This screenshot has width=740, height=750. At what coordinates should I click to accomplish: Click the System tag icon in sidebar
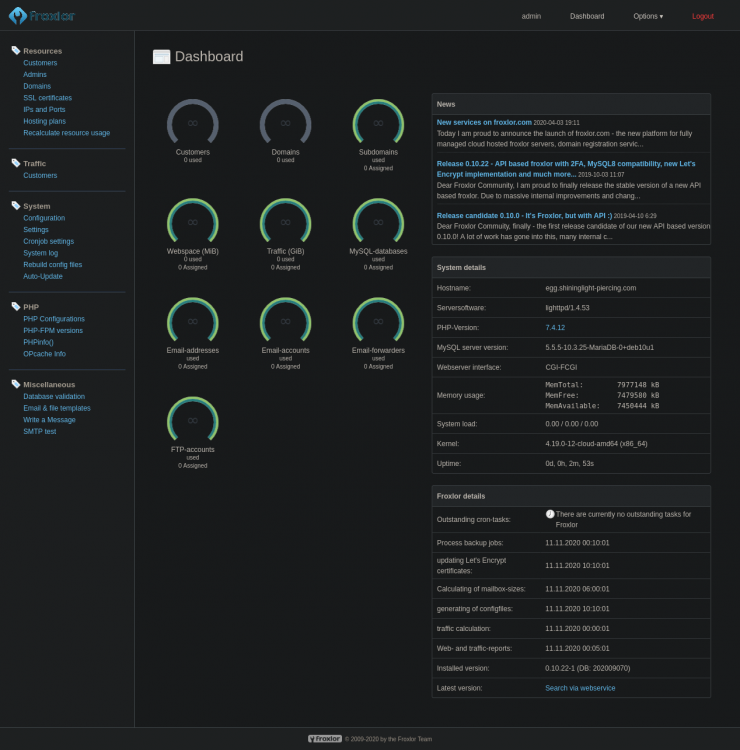(x=16, y=205)
